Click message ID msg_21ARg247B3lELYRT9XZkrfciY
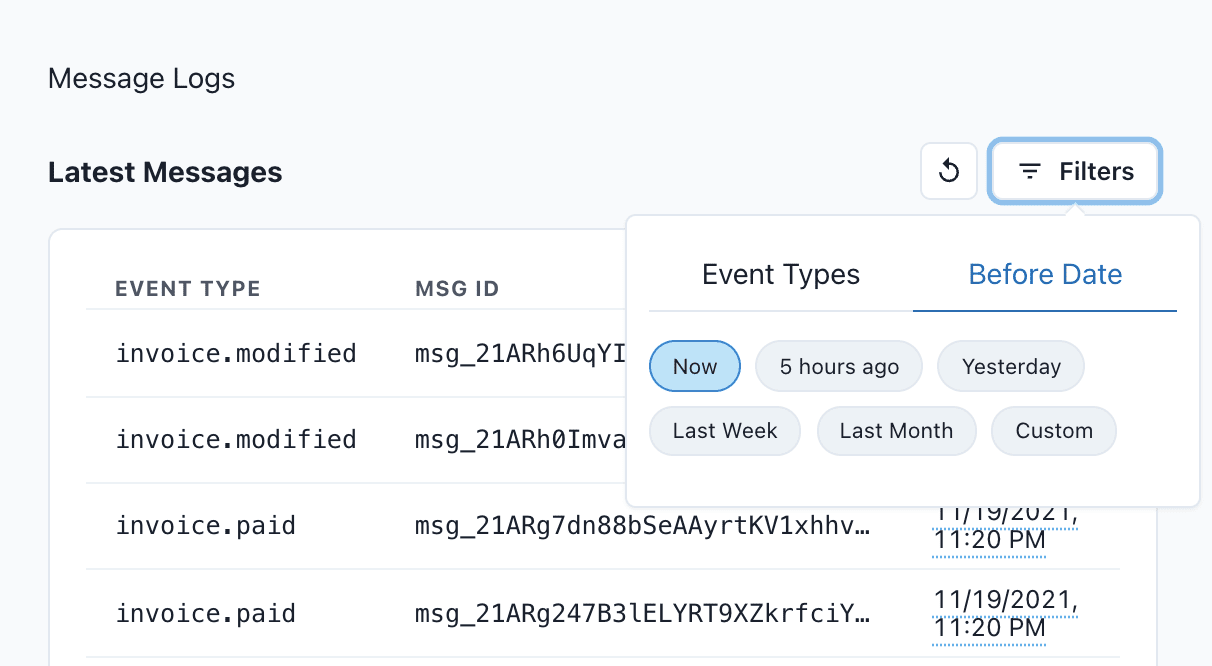Screen dimensions: 1212x666 (642, 613)
